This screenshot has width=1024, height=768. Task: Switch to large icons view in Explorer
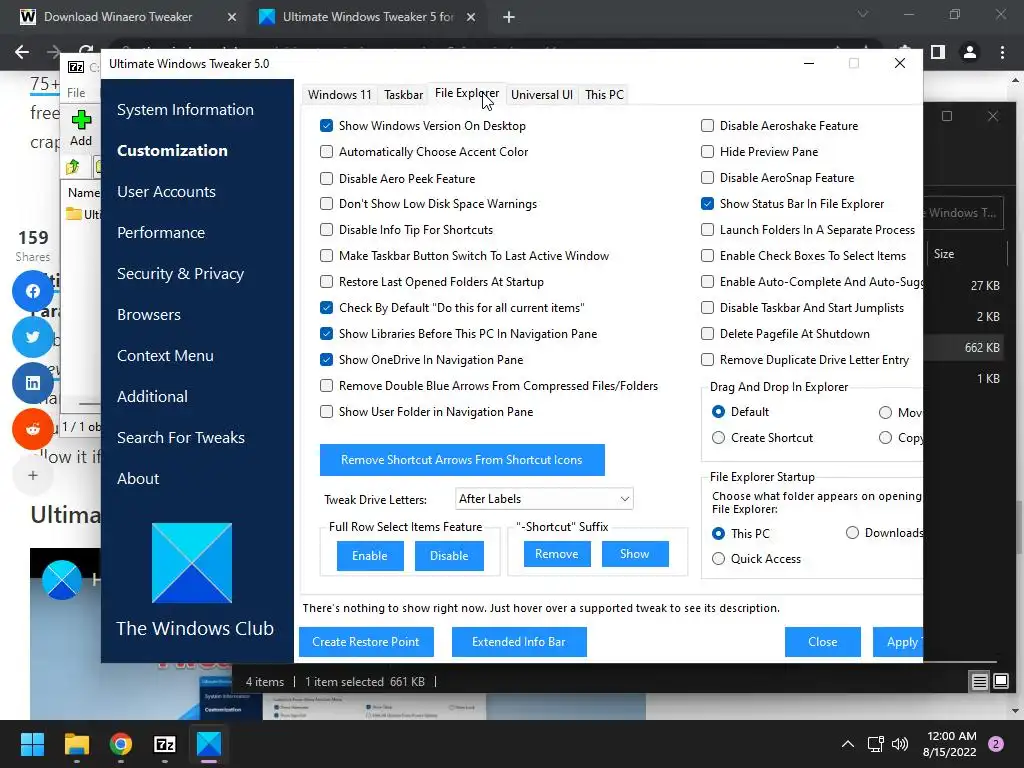point(1001,682)
